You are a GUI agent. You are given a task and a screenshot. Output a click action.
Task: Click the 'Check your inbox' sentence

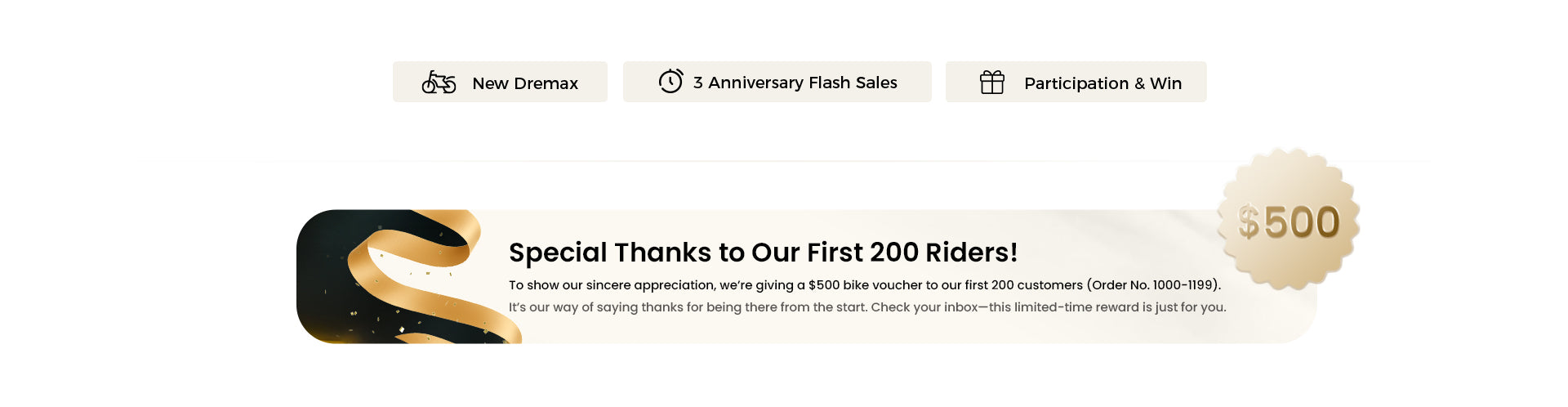tap(1049, 307)
